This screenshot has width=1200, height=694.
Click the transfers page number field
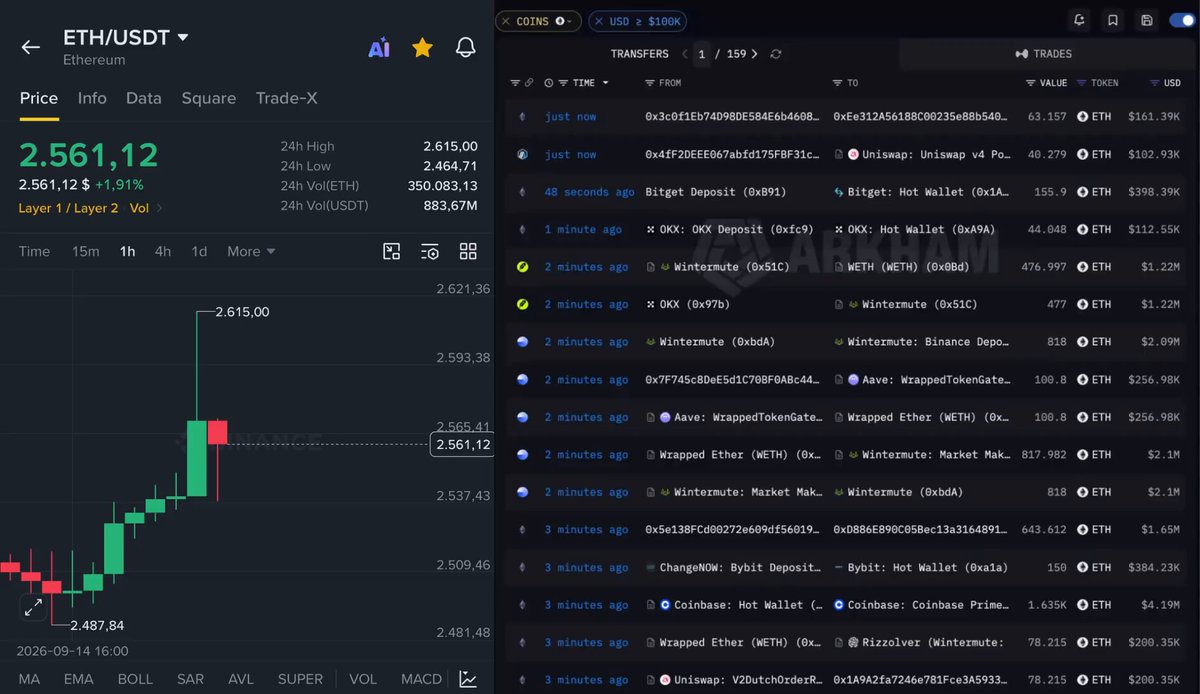[x=702, y=54]
